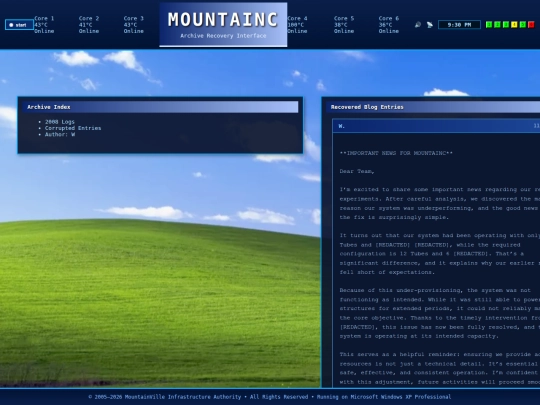The image size is (540, 405).
Task: Click the Core 5 status readout
Action: [x=344, y=25]
